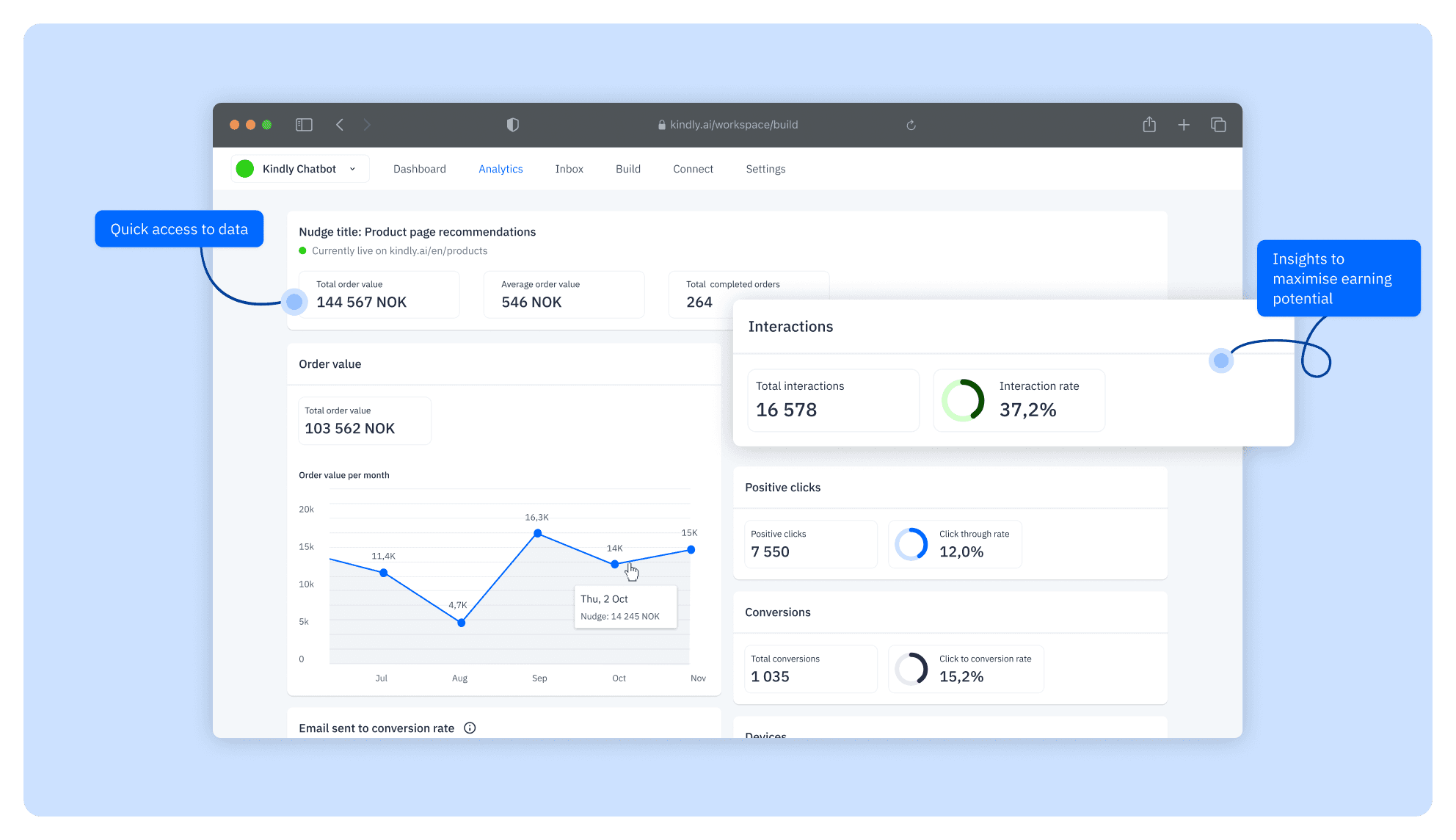
Task: Open the Settings tab
Action: pyautogui.click(x=765, y=169)
